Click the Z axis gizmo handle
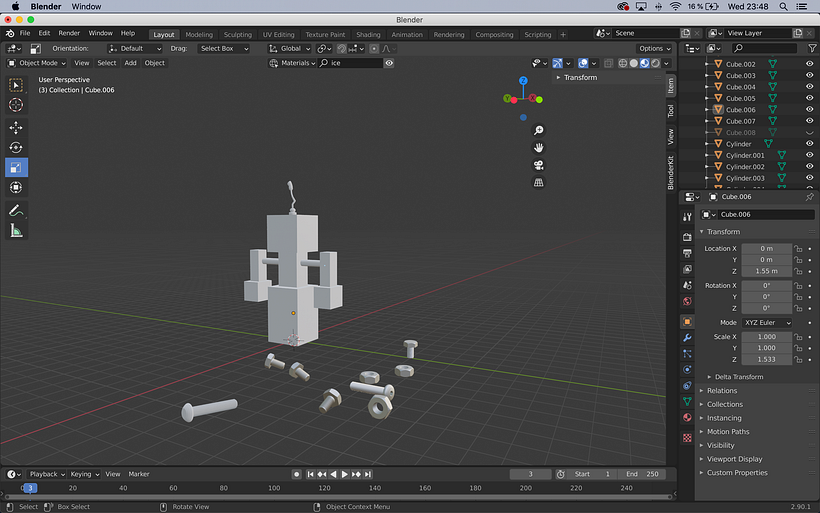This screenshot has width=820, height=513. pyautogui.click(x=523, y=81)
